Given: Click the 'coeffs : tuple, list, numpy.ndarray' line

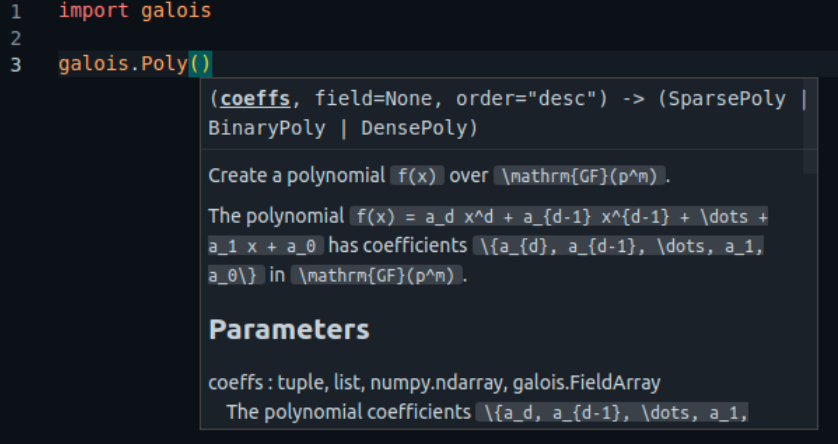Looking at the screenshot, I should [434, 383].
